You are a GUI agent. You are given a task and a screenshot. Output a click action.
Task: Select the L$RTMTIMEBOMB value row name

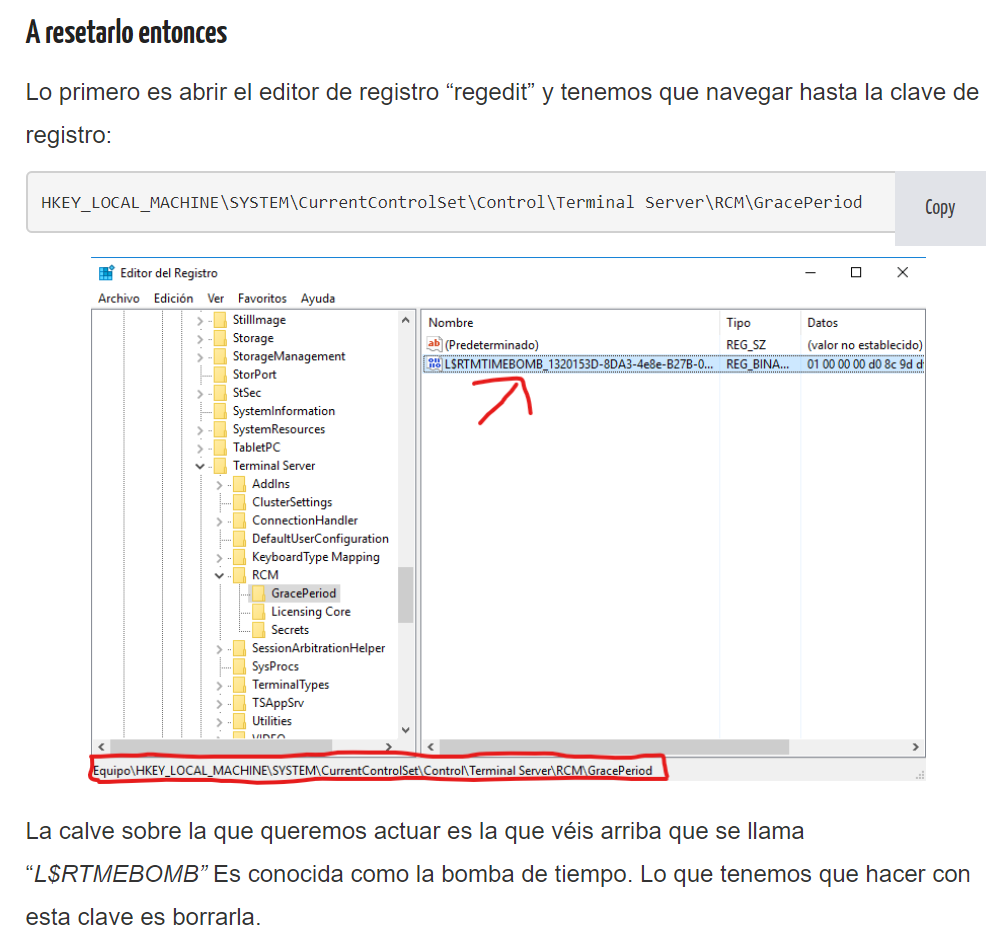pyautogui.click(x=579, y=364)
